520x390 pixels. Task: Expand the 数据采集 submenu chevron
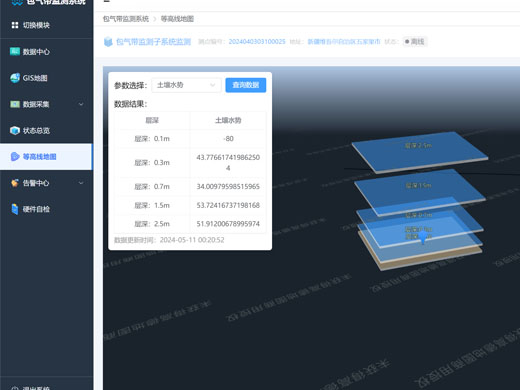coord(81,104)
